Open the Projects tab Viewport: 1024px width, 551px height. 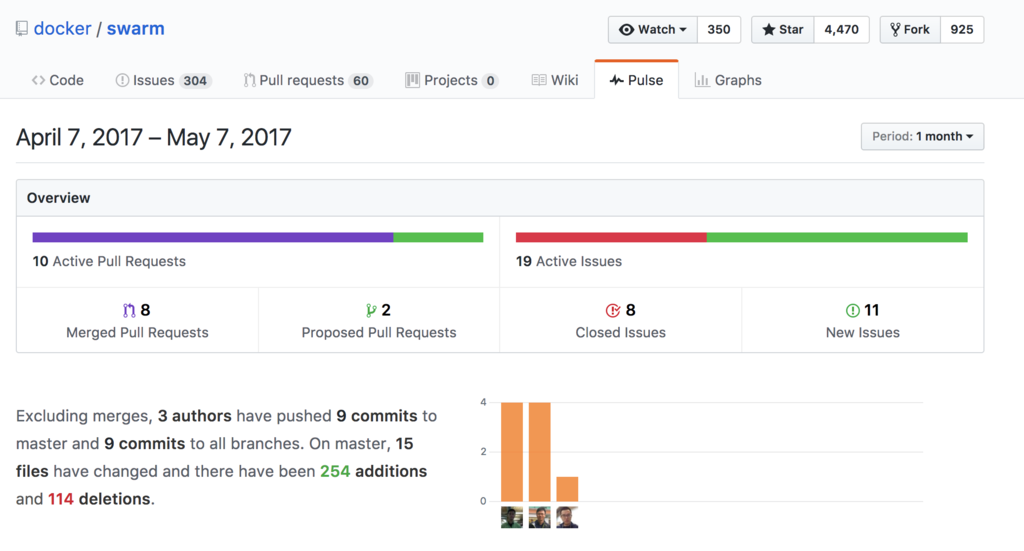coord(451,80)
